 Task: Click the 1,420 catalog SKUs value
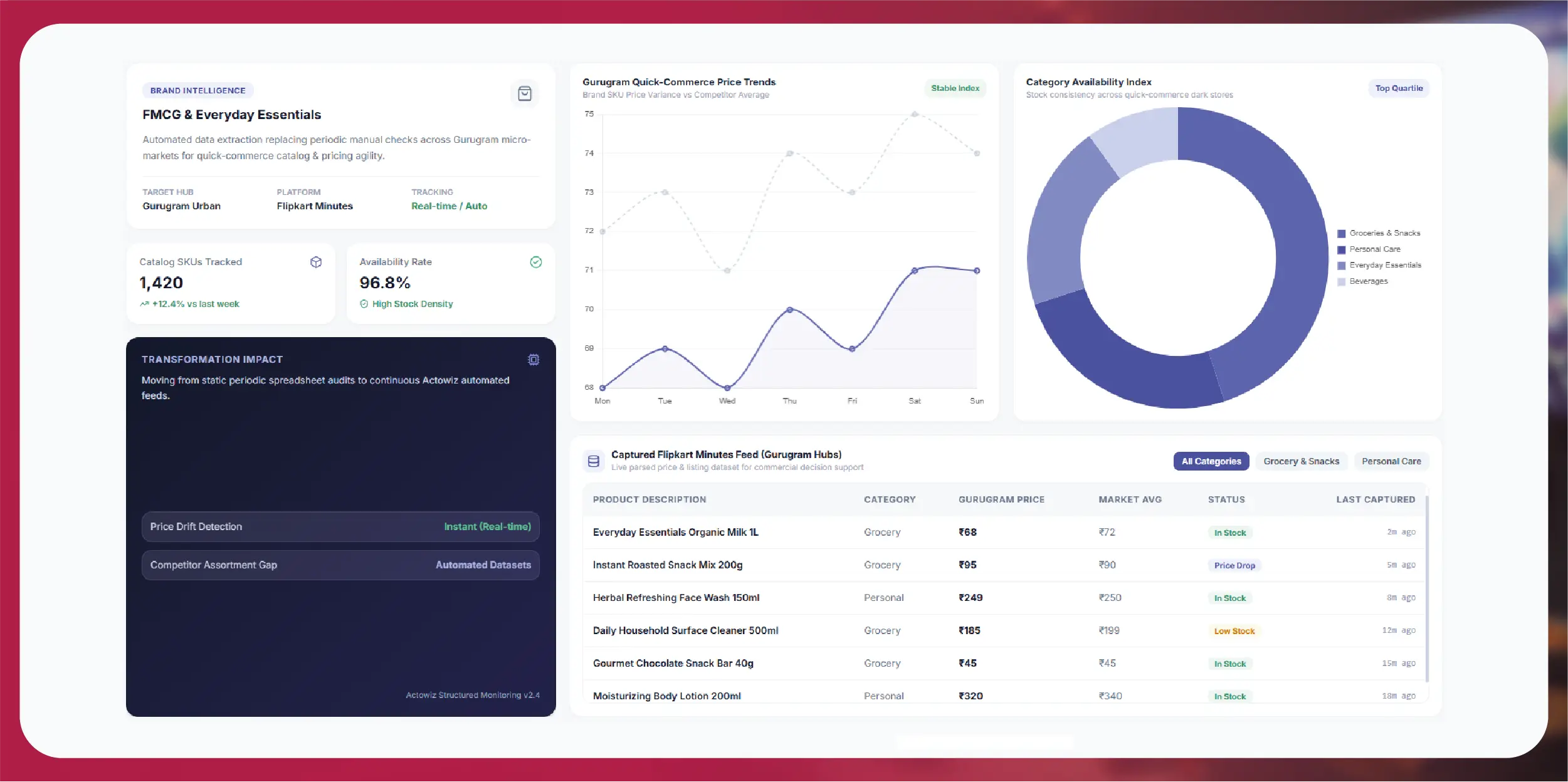click(161, 283)
